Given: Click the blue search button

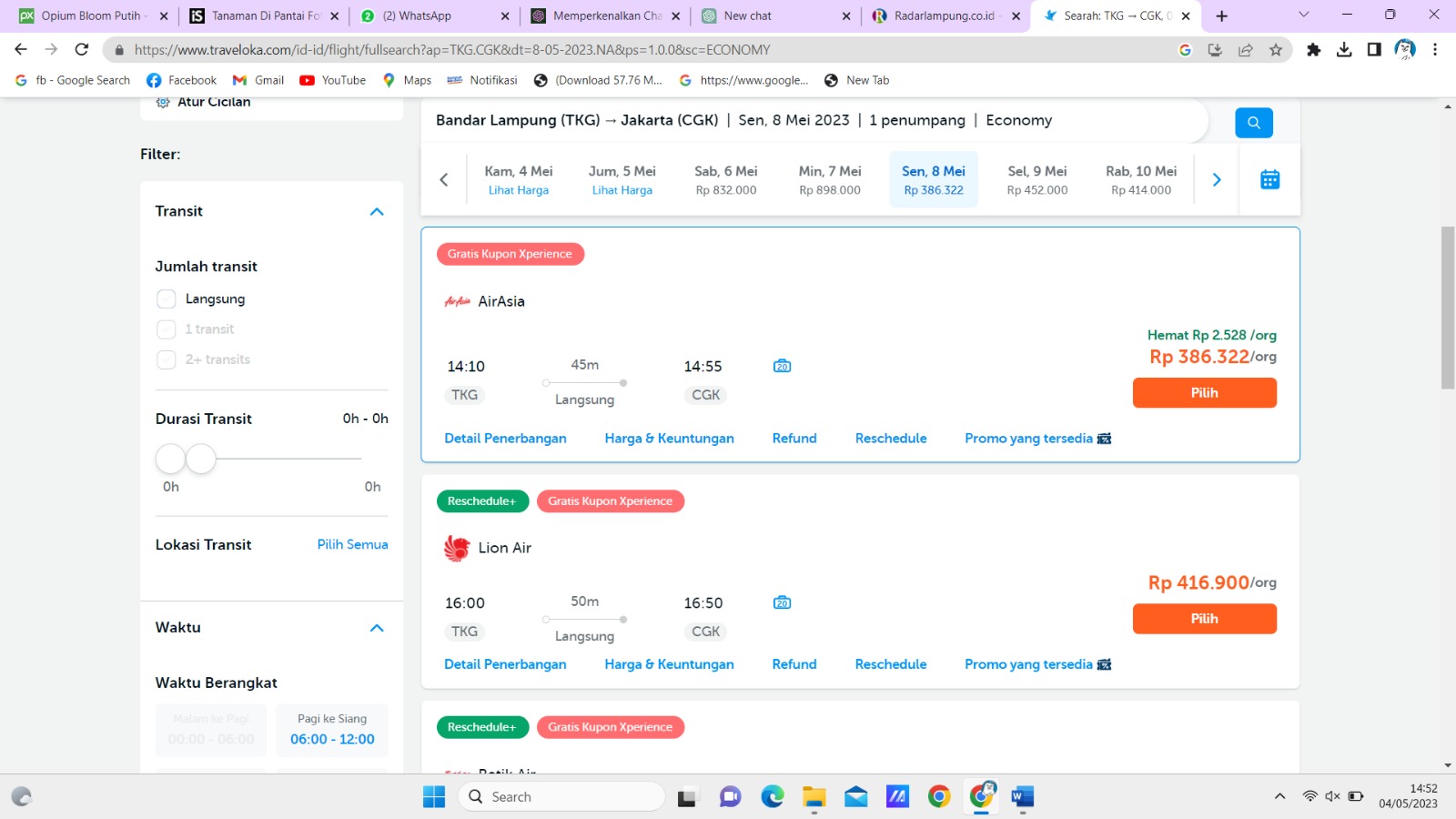Looking at the screenshot, I should pos(1253,122).
